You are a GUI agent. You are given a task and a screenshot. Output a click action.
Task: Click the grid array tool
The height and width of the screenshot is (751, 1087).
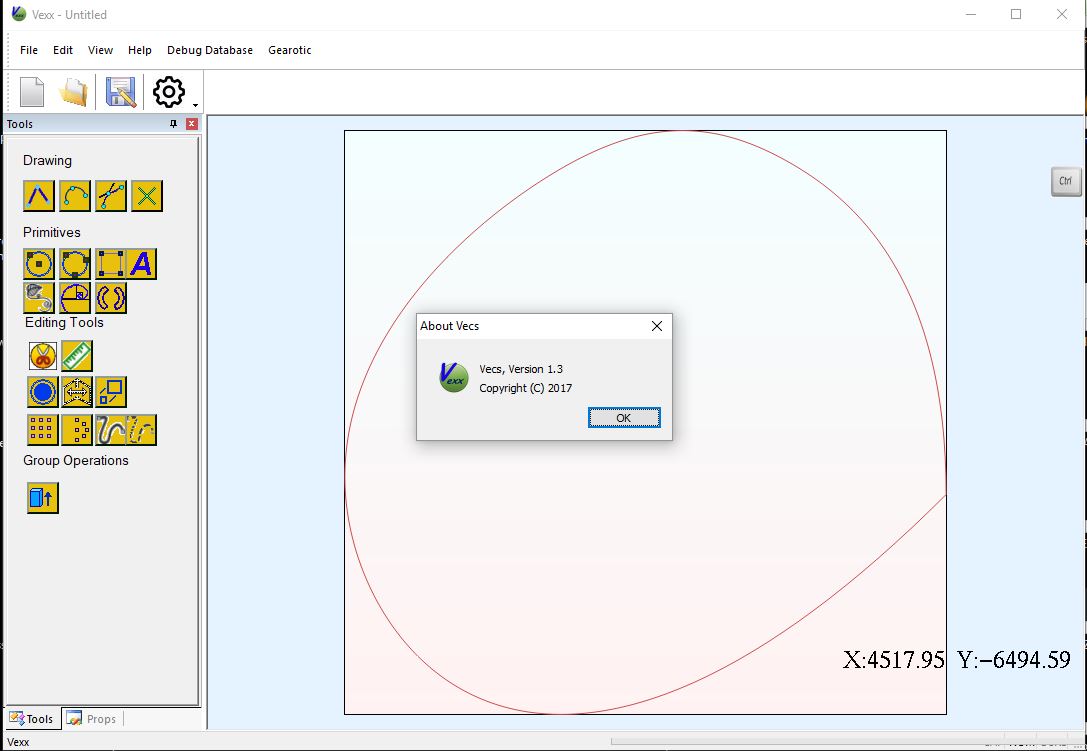[42, 430]
